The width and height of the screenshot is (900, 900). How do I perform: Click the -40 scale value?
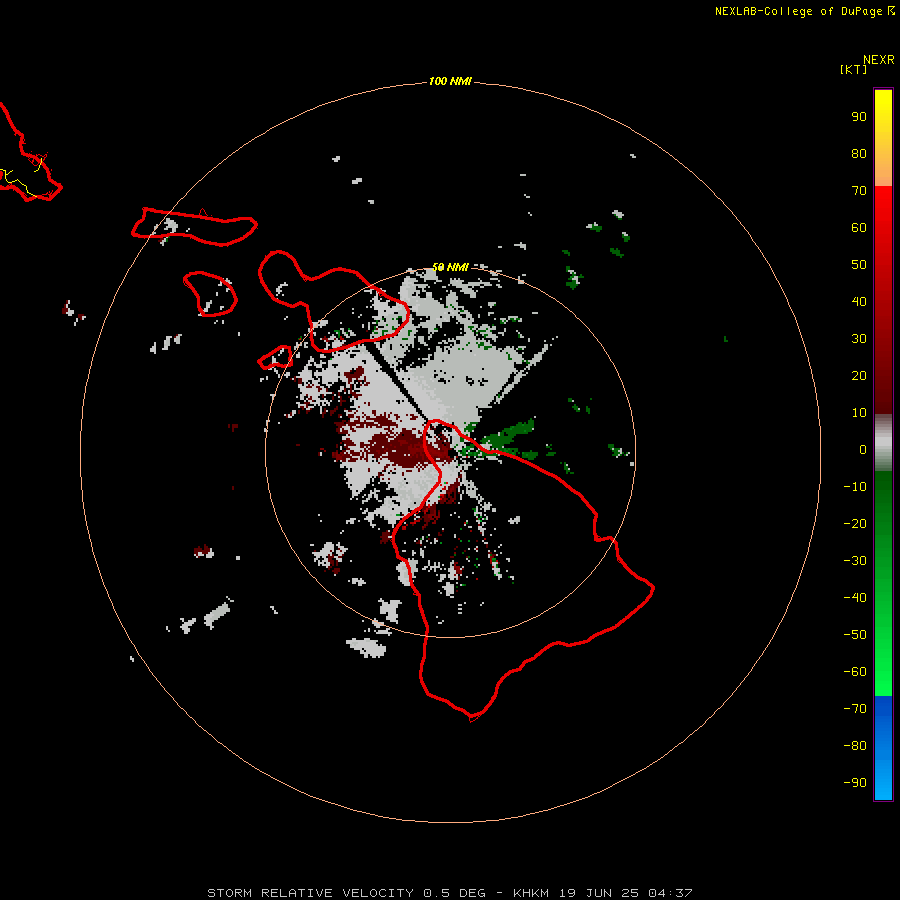coord(855,598)
